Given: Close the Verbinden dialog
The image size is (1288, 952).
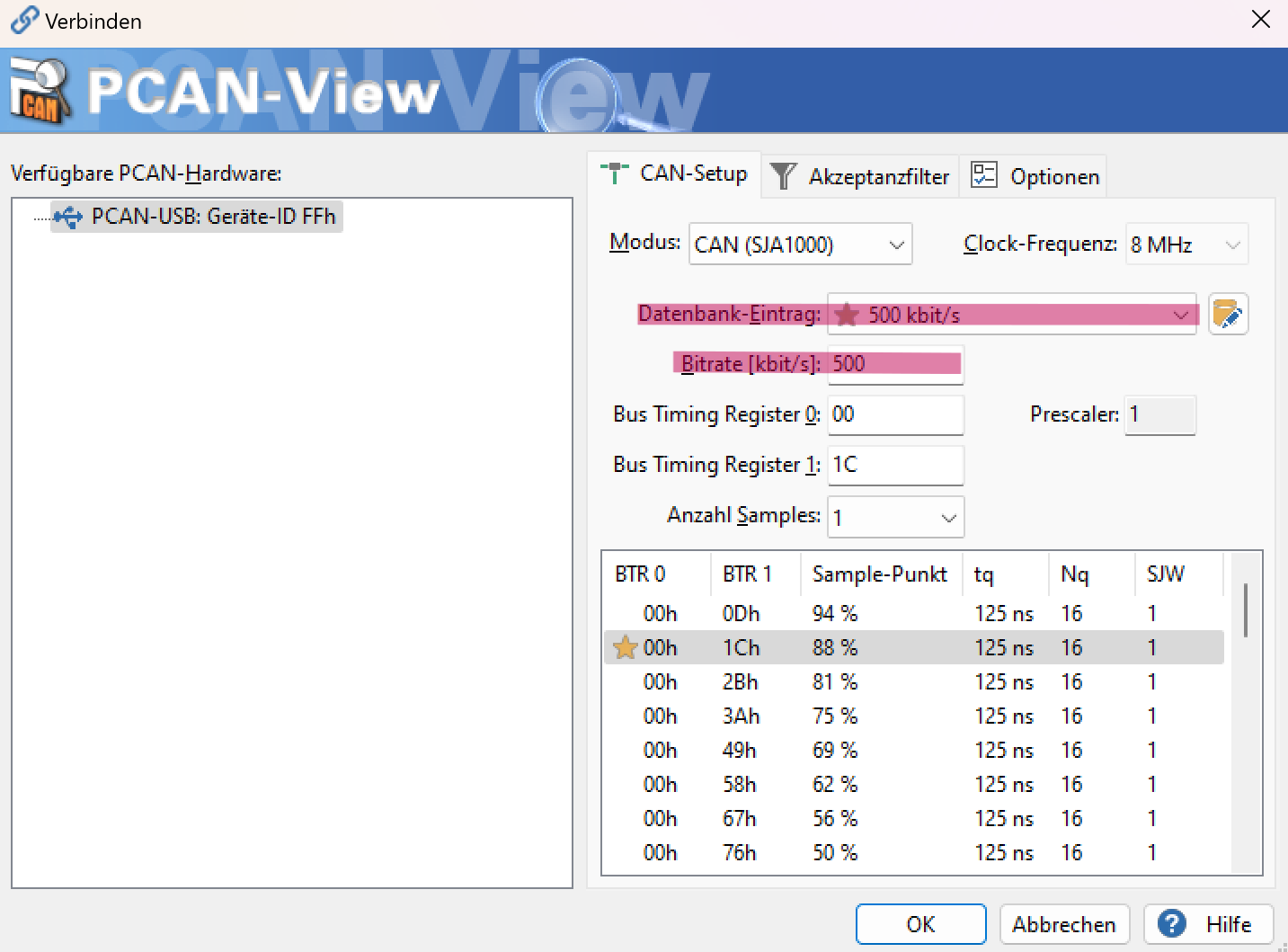Looking at the screenshot, I should point(1261,20).
